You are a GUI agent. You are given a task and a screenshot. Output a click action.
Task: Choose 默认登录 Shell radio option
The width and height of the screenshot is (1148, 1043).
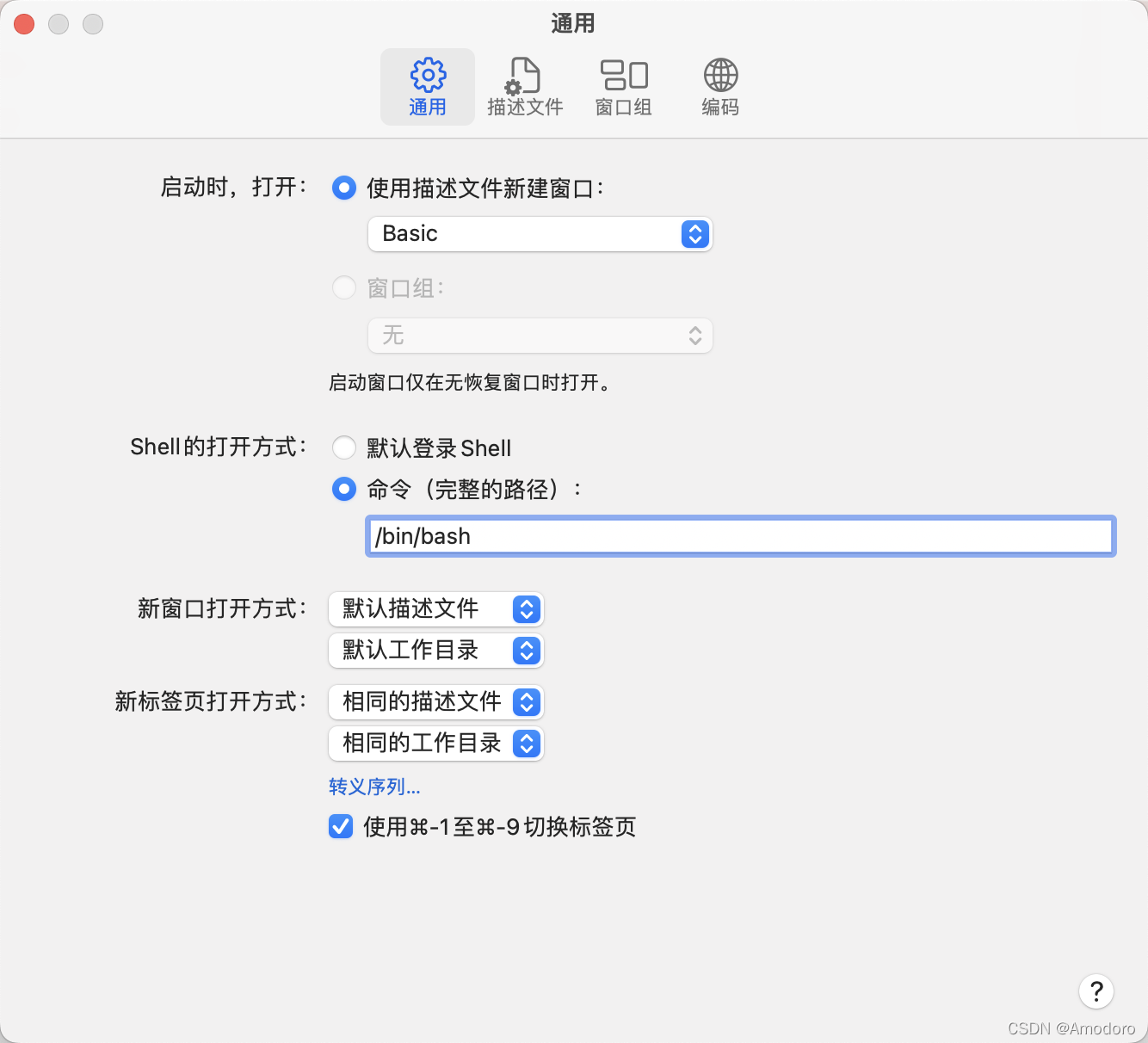click(344, 447)
